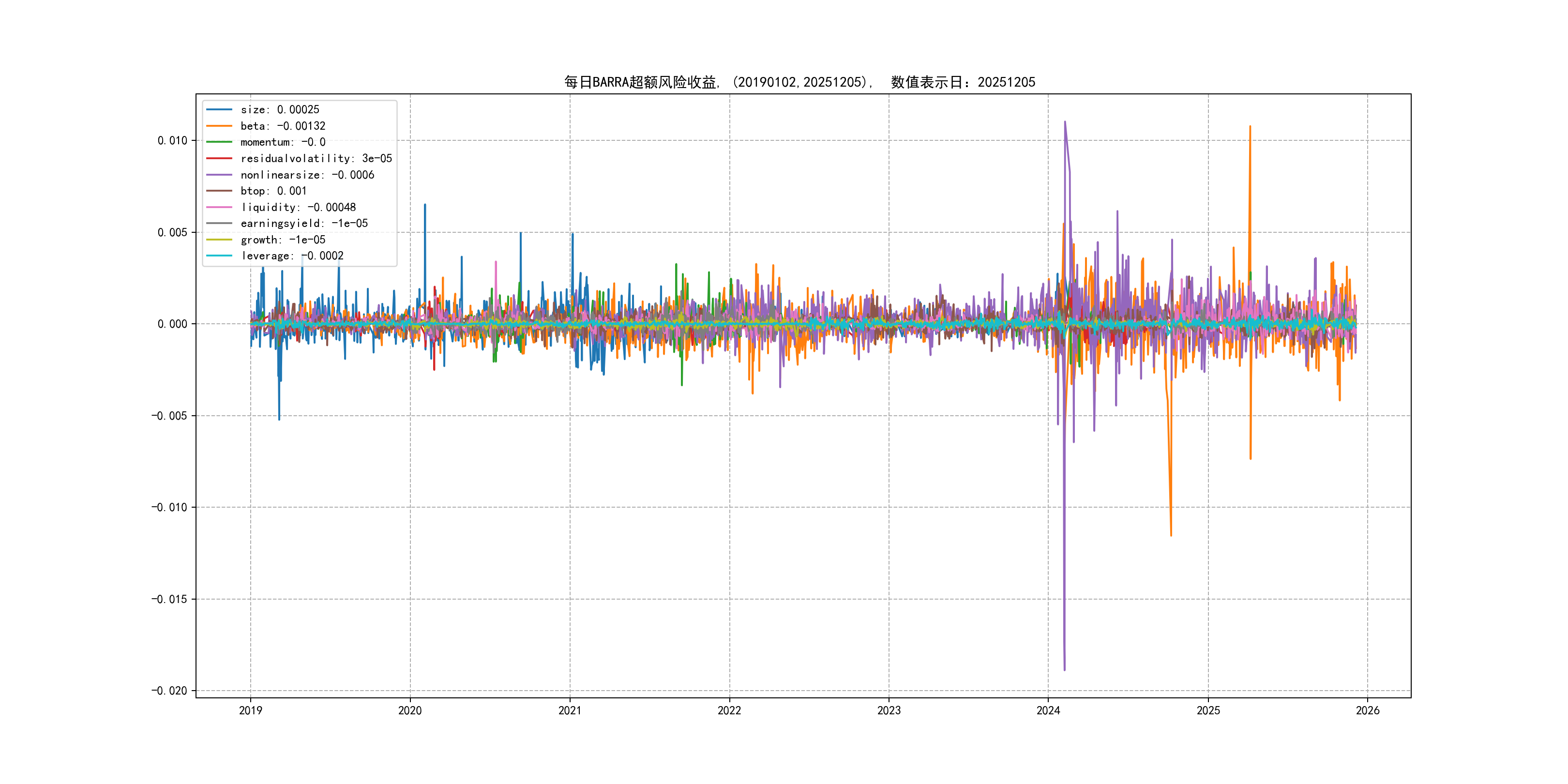The width and height of the screenshot is (1568, 784).
Task: Click the 0.010 y-axis tick label
Action: coord(172,141)
